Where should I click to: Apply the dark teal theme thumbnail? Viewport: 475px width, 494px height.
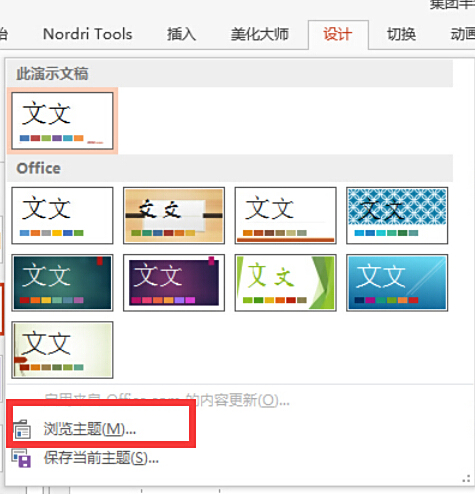click(x=62, y=283)
